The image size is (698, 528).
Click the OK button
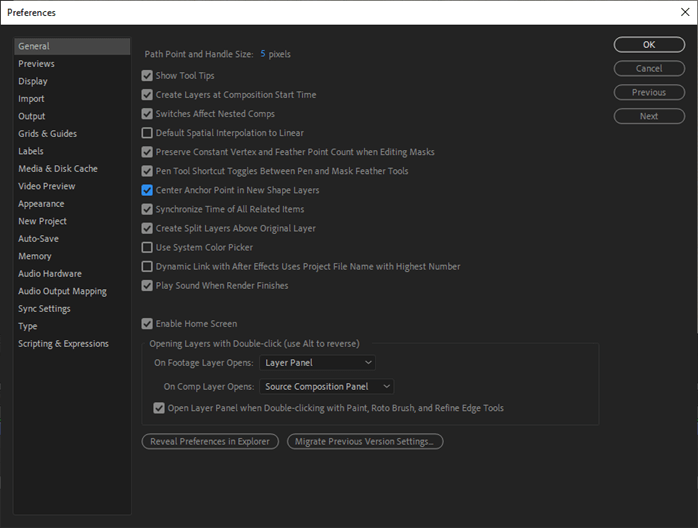(649, 45)
